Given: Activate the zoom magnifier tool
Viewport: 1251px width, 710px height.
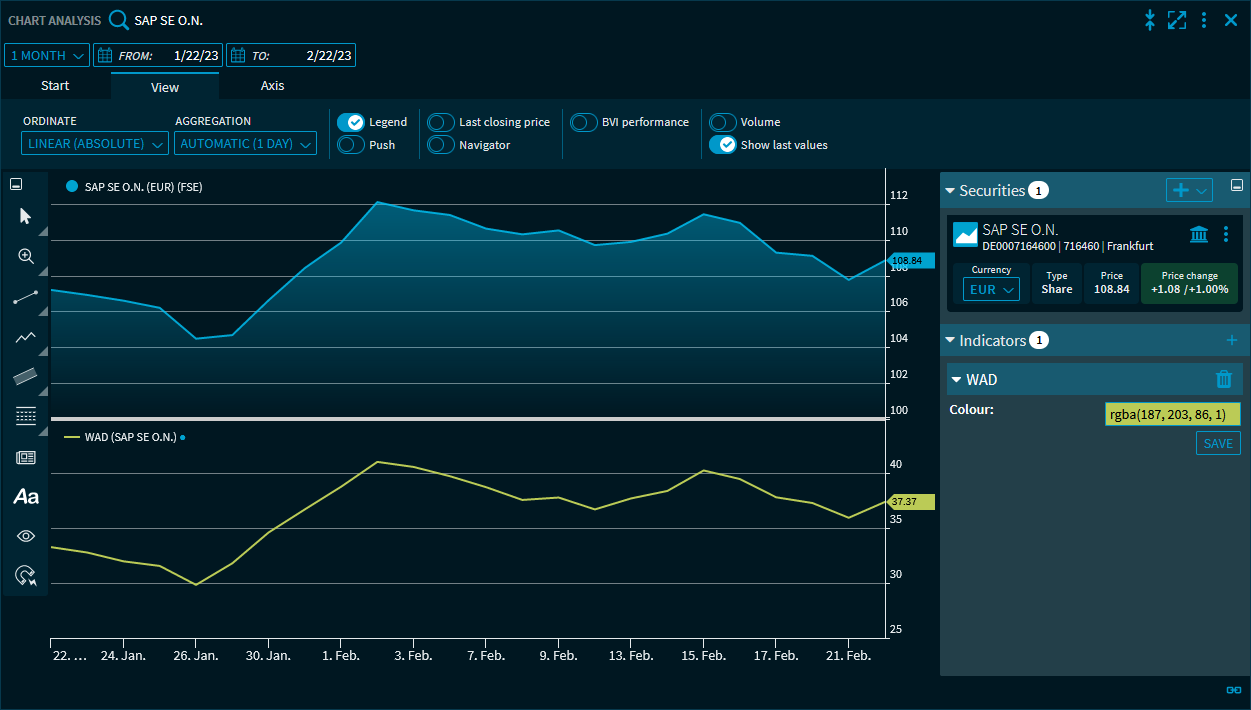Looking at the screenshot, I should tap(26, 256).
